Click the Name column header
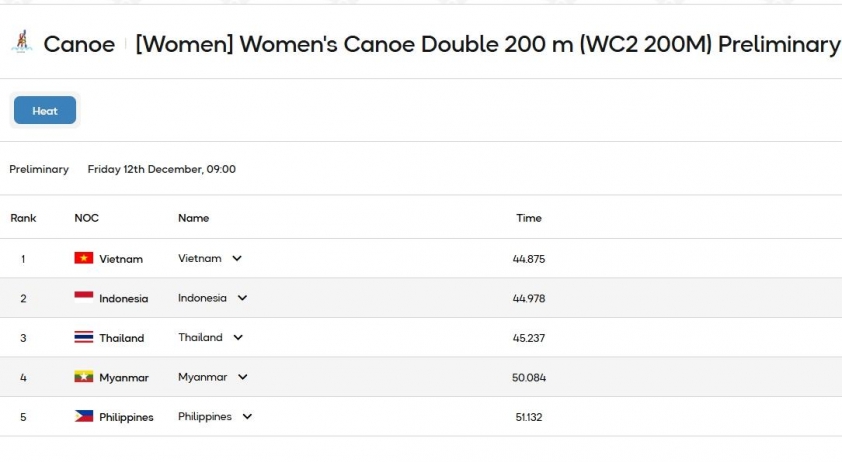 [194, 218]
